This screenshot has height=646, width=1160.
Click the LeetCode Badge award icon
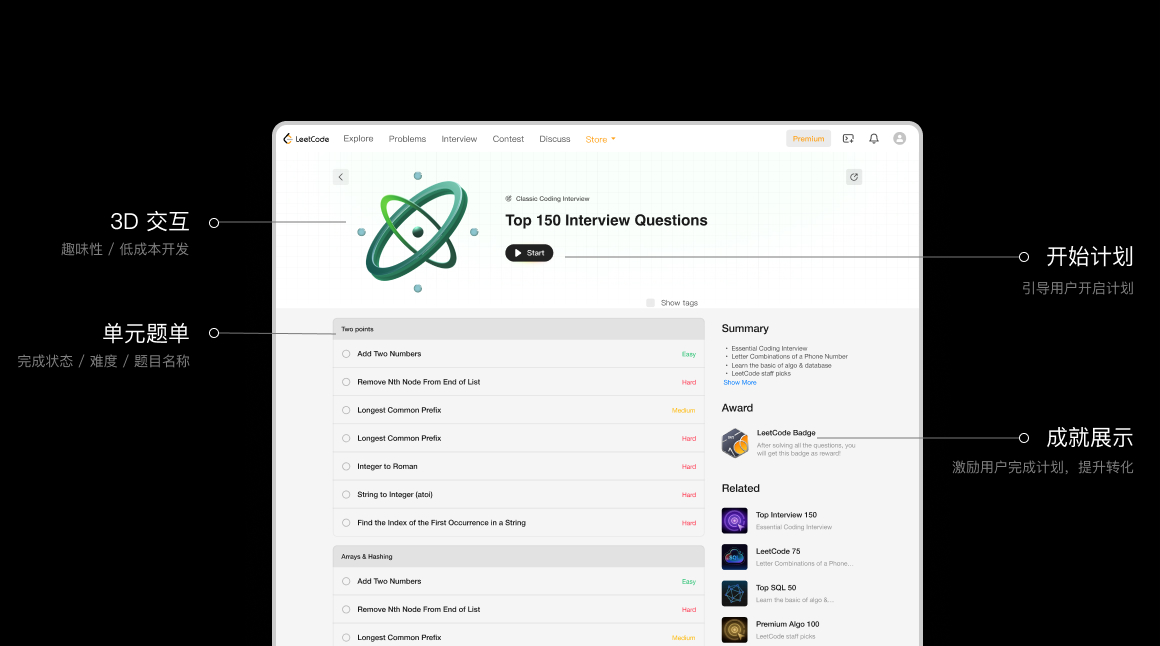[735, 443]
